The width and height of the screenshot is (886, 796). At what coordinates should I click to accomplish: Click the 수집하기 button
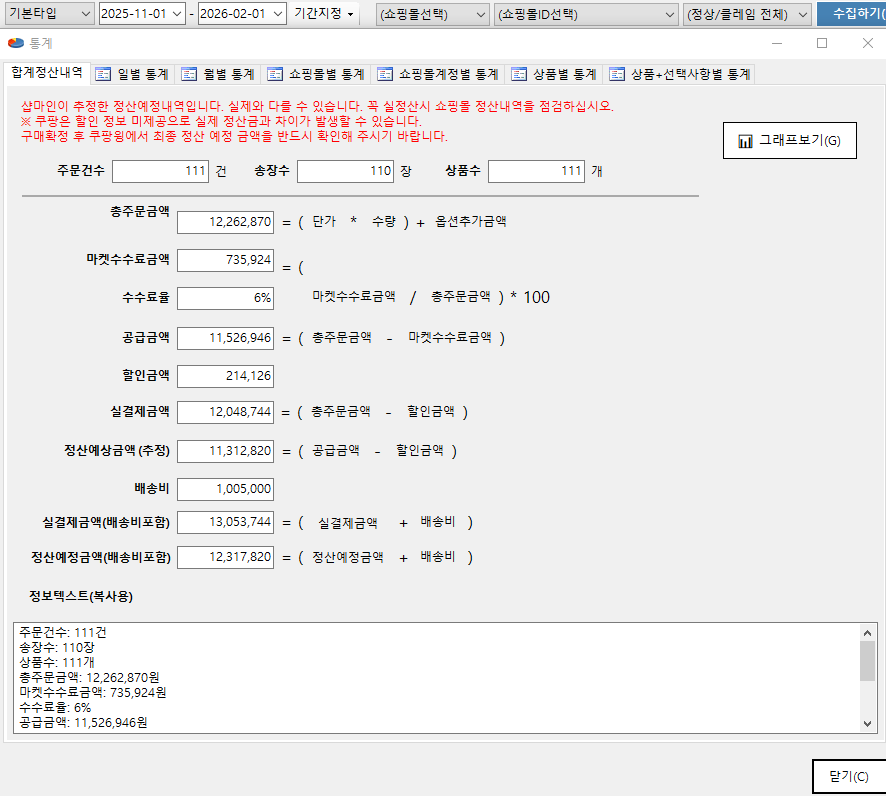coord(853,13)
